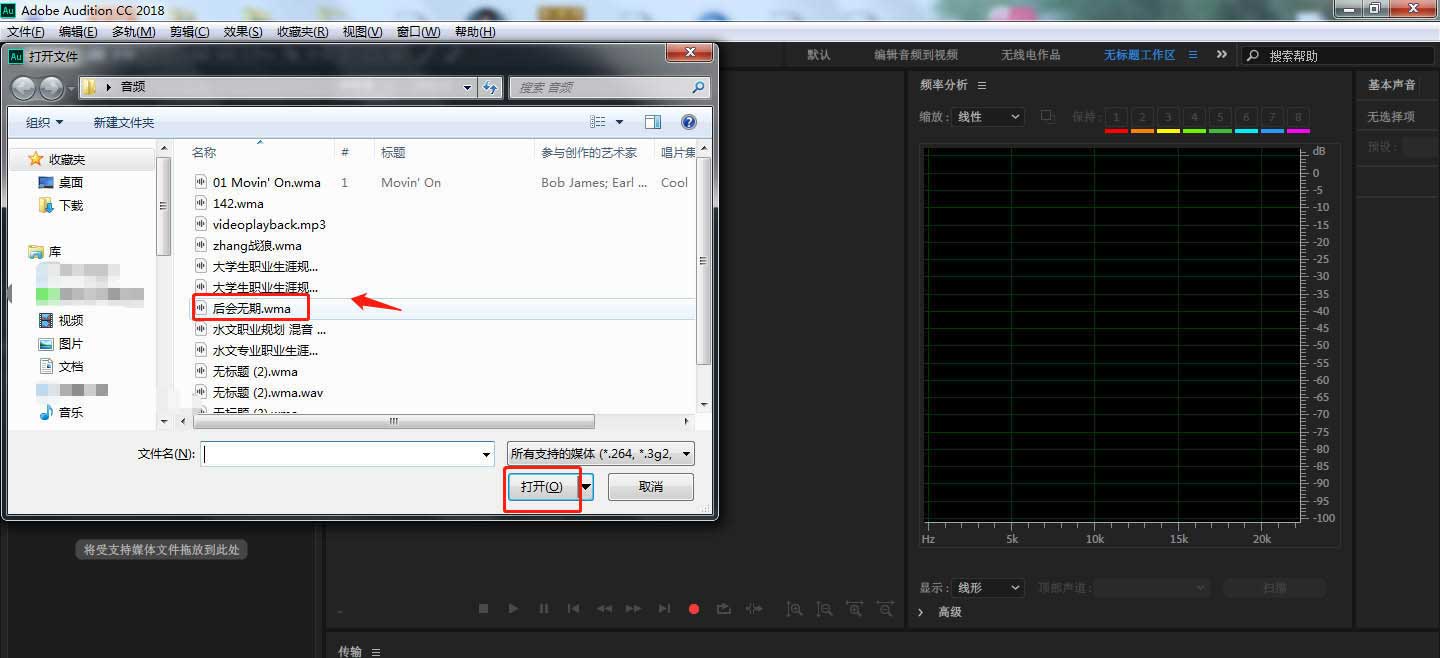The image size is (1440, 658).
Task: Open the 缩放 线性 dropdown
Action: [x=988, y=117]
